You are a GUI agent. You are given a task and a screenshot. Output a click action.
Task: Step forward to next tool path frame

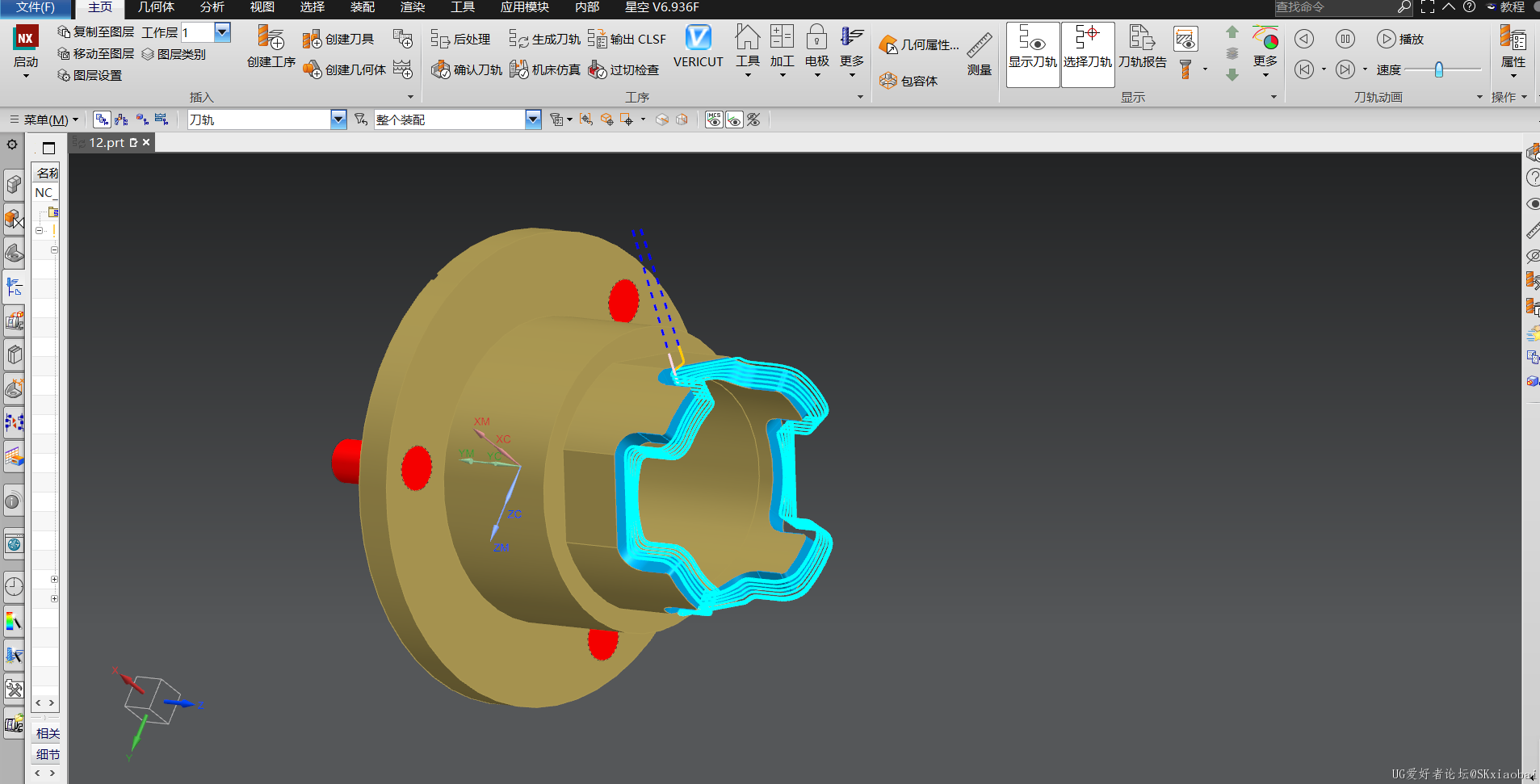(1345, 70)
